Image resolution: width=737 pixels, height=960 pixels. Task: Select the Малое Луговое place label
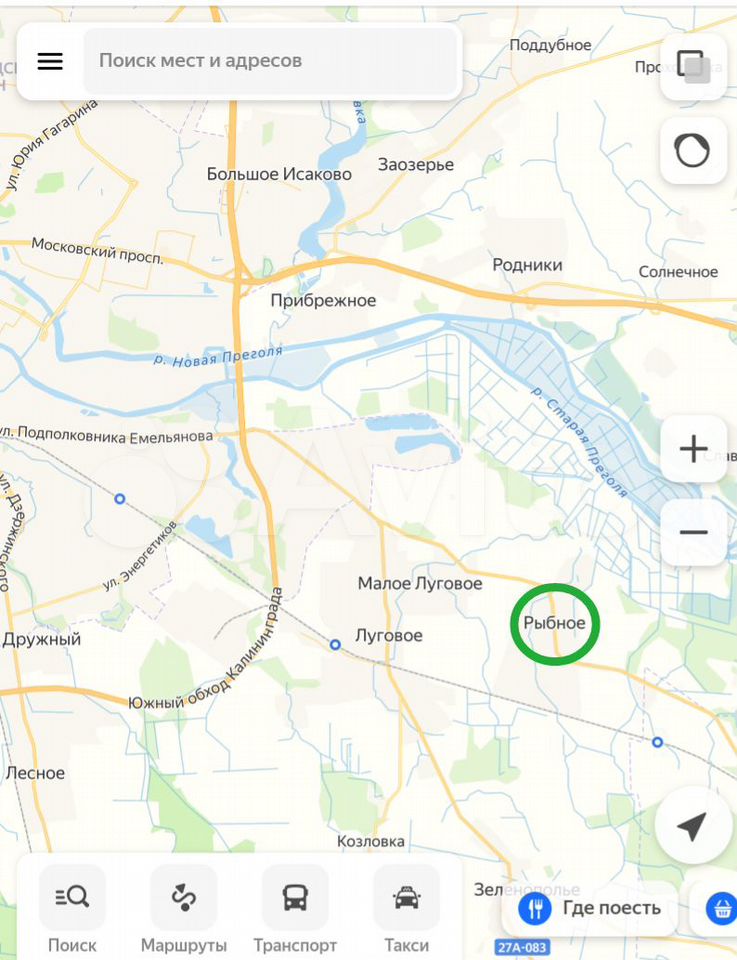coord(420,583)
